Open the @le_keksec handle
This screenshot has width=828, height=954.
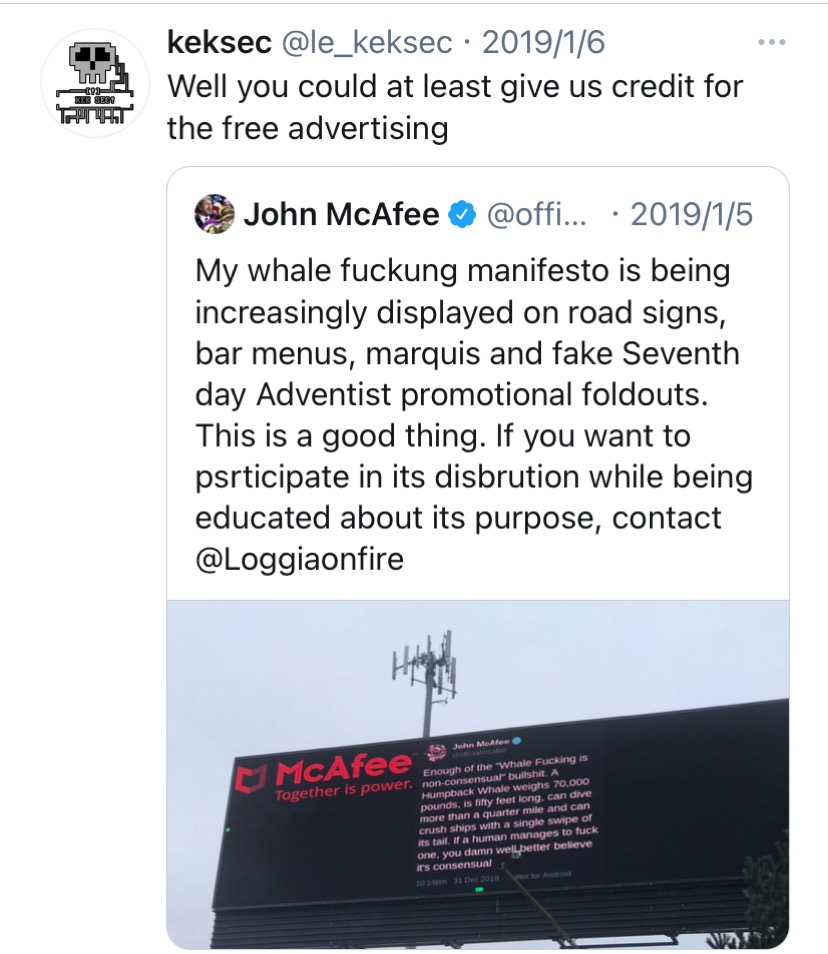367,43
